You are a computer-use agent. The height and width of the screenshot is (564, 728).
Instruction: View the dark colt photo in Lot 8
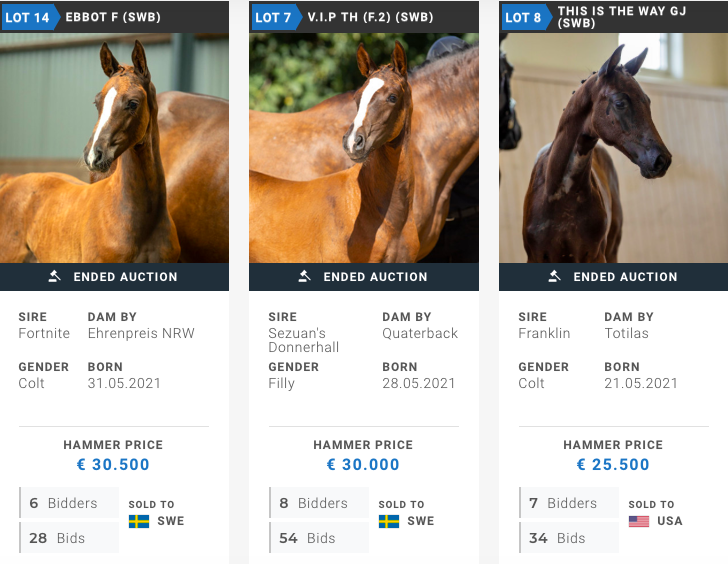coord(613,148)
